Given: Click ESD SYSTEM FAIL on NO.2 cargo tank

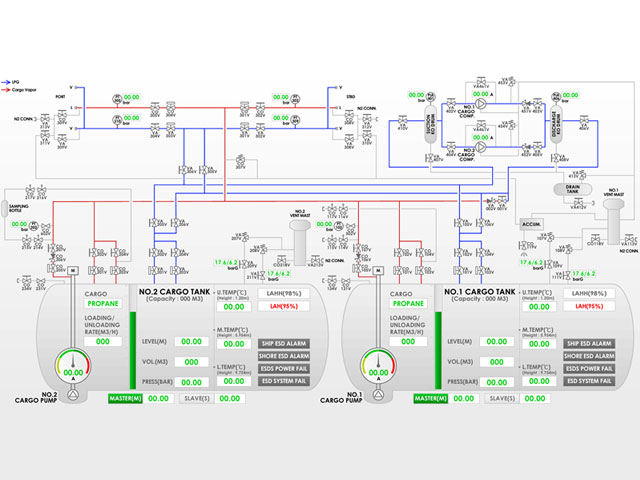Looking at the screenshot, I should coord(284,381).
